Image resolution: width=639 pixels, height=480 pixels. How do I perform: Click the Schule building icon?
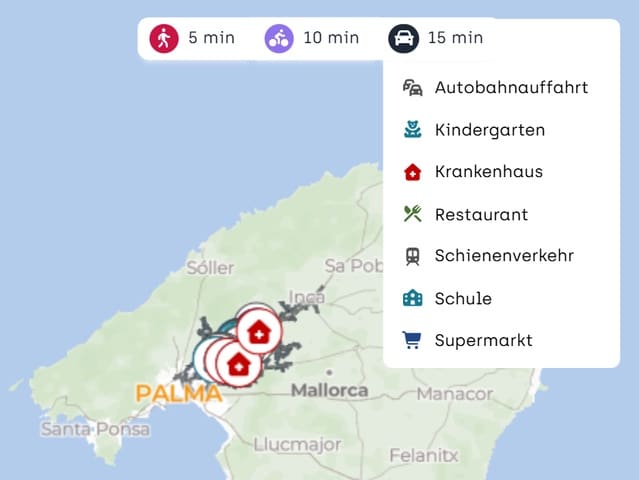412,298
